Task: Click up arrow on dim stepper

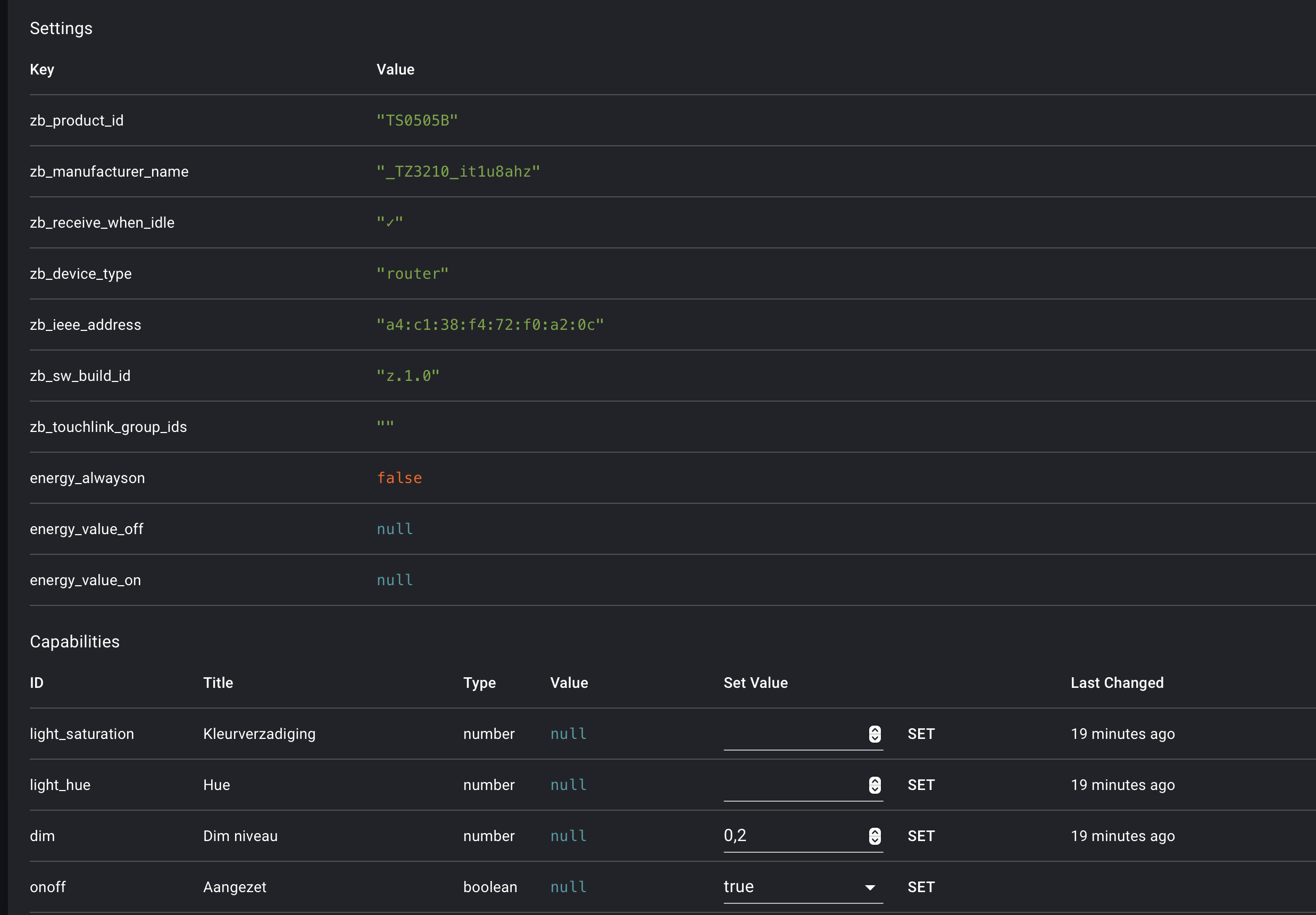Action: coord(874,832)
